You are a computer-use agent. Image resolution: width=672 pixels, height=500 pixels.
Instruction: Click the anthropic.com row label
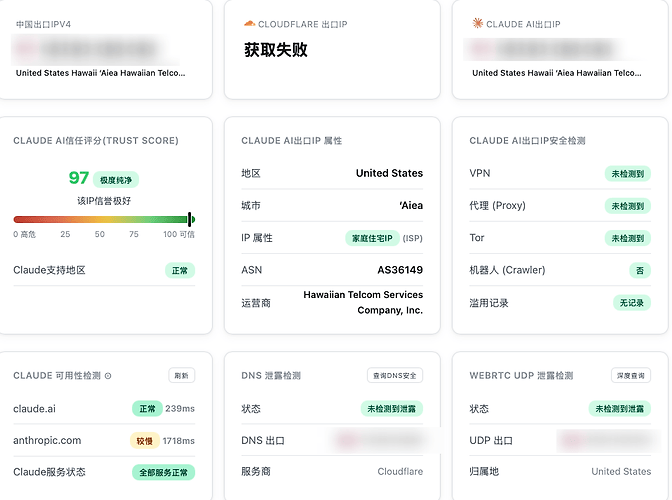tap(47, 440)
